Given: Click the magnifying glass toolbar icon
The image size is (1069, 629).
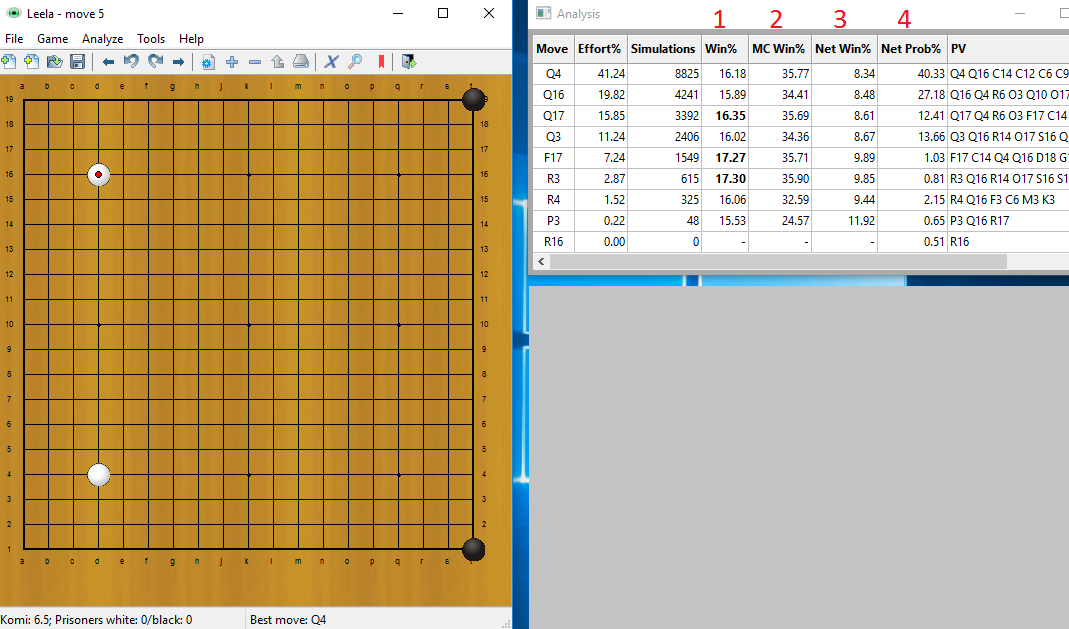Looking at the screenshot, I should click(355, 62).
